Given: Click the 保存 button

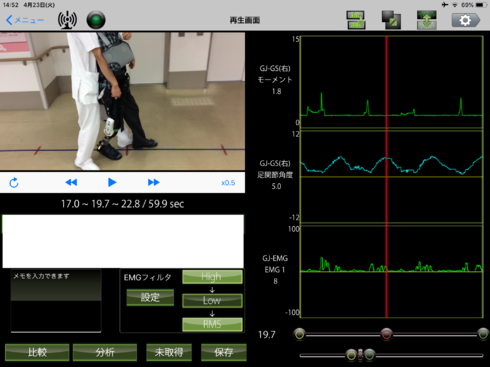Looking at the screenshot, I should click(x=224, y=352).
